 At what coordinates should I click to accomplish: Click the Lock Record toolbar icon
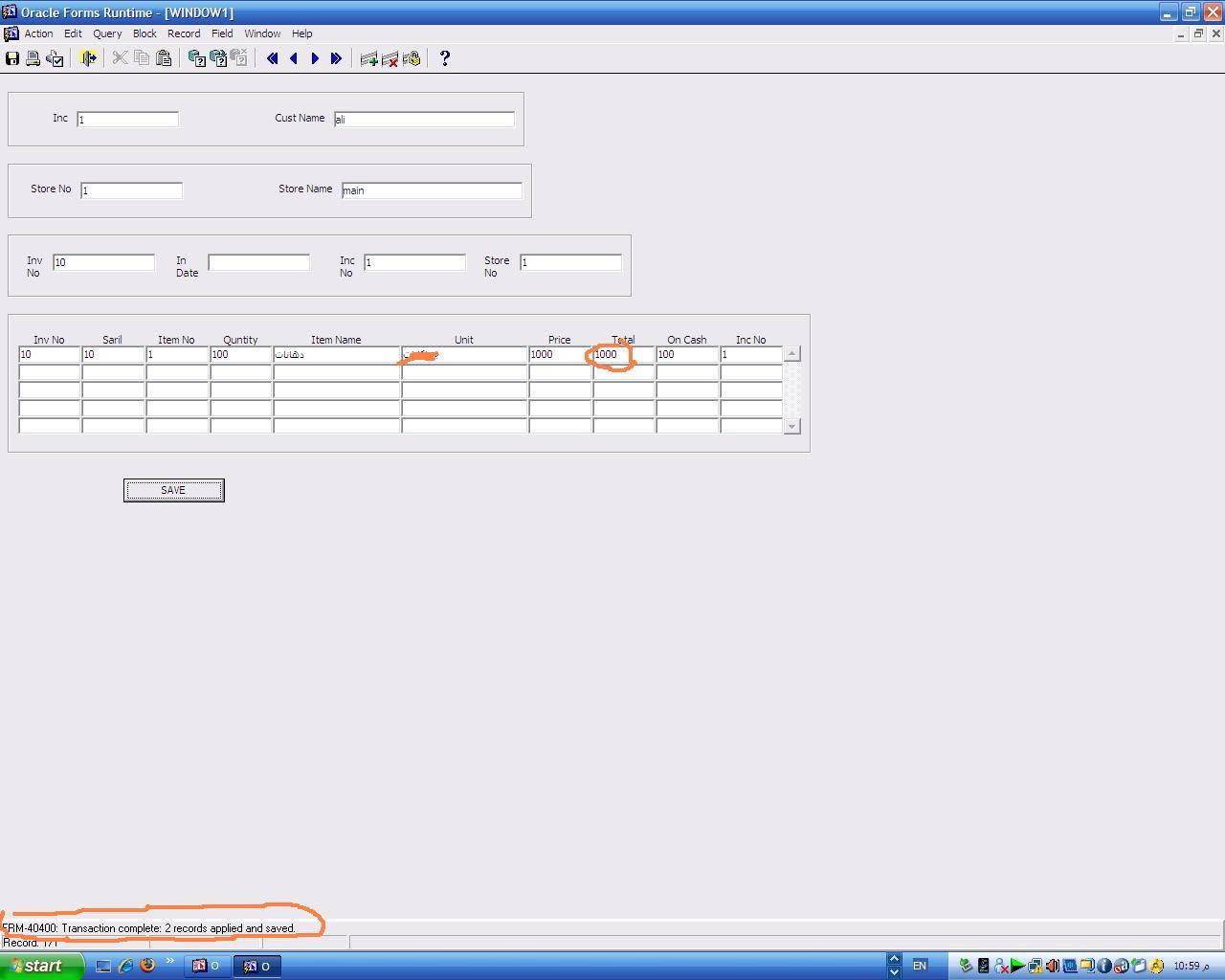pos(412,58)
